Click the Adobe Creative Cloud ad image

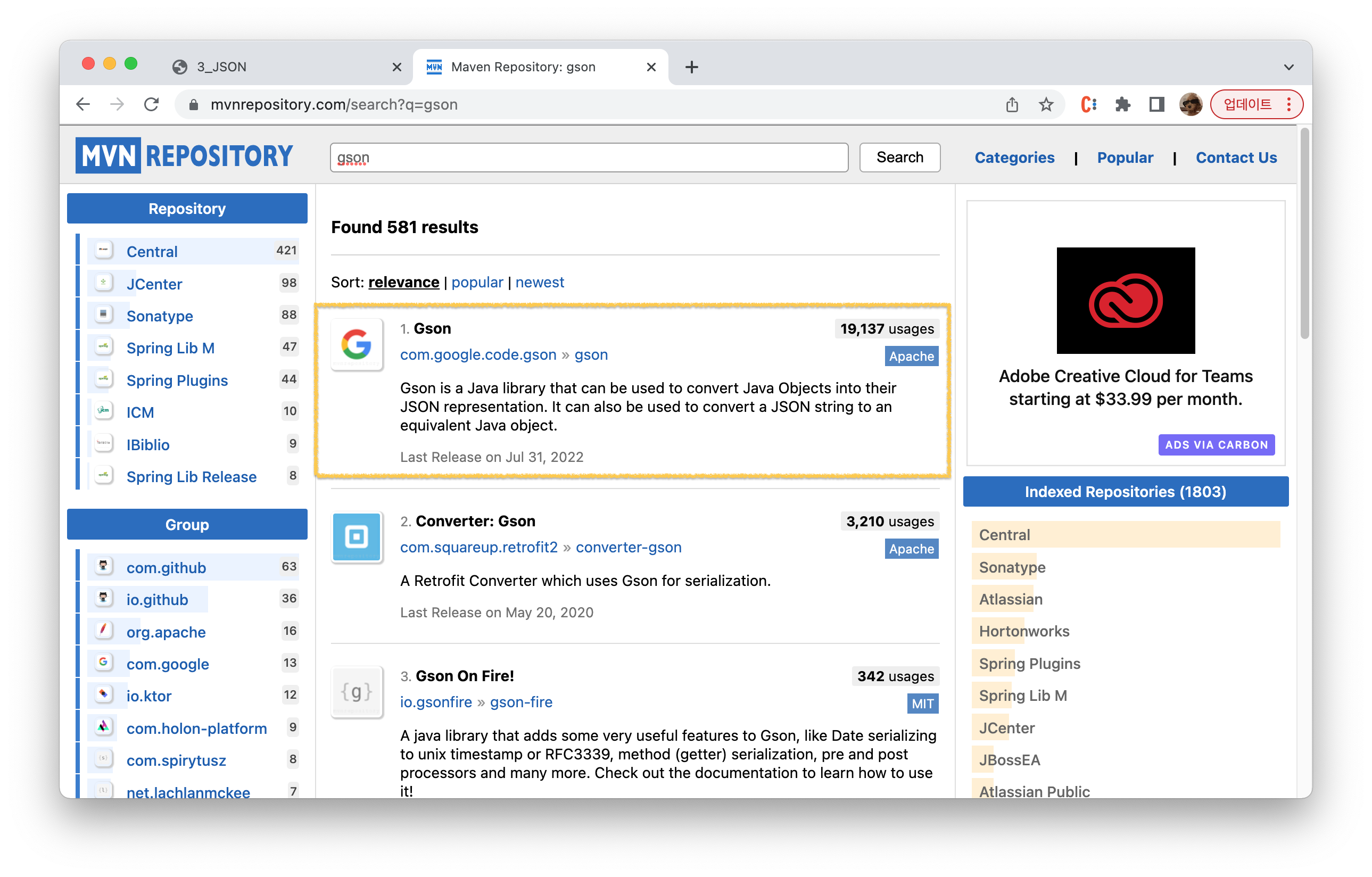pos(1125,300)
